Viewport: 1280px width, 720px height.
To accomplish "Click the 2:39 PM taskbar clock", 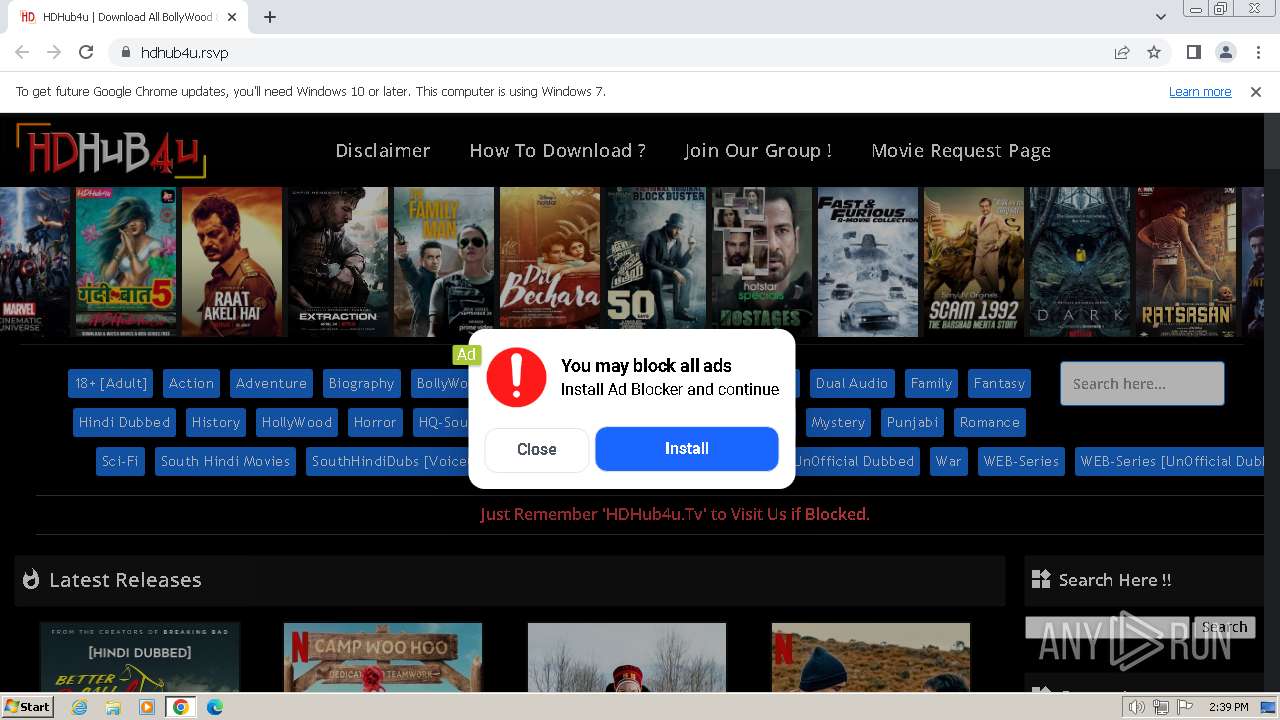I will [1228, 707].
